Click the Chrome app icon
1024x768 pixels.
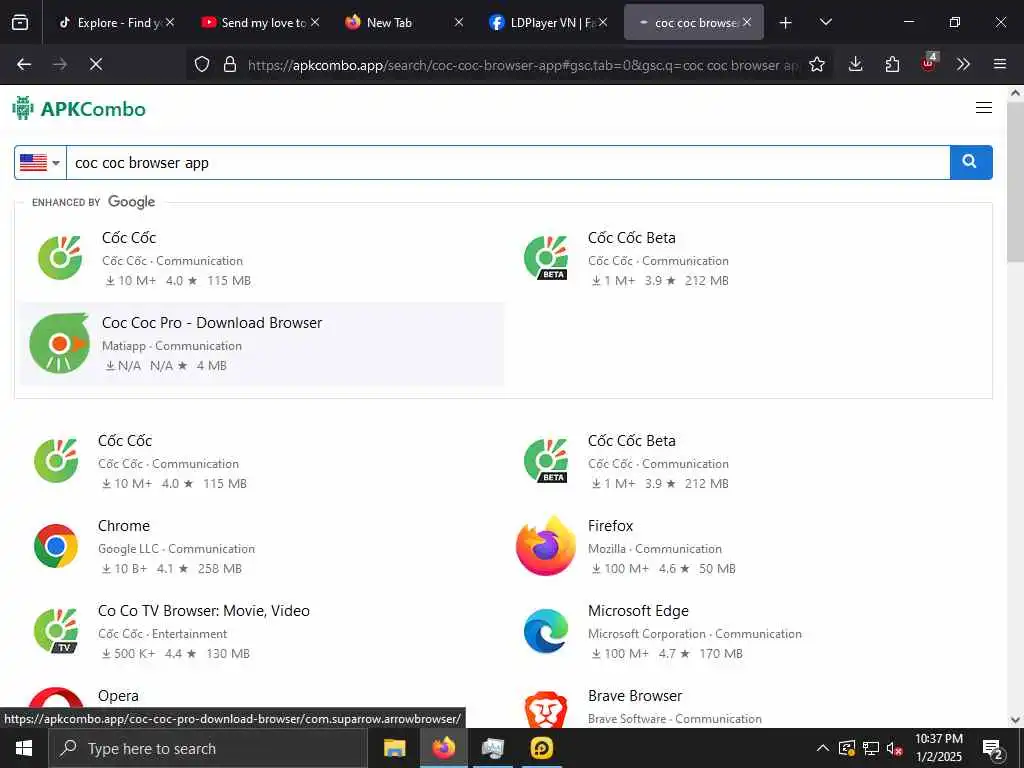(56, 545)
